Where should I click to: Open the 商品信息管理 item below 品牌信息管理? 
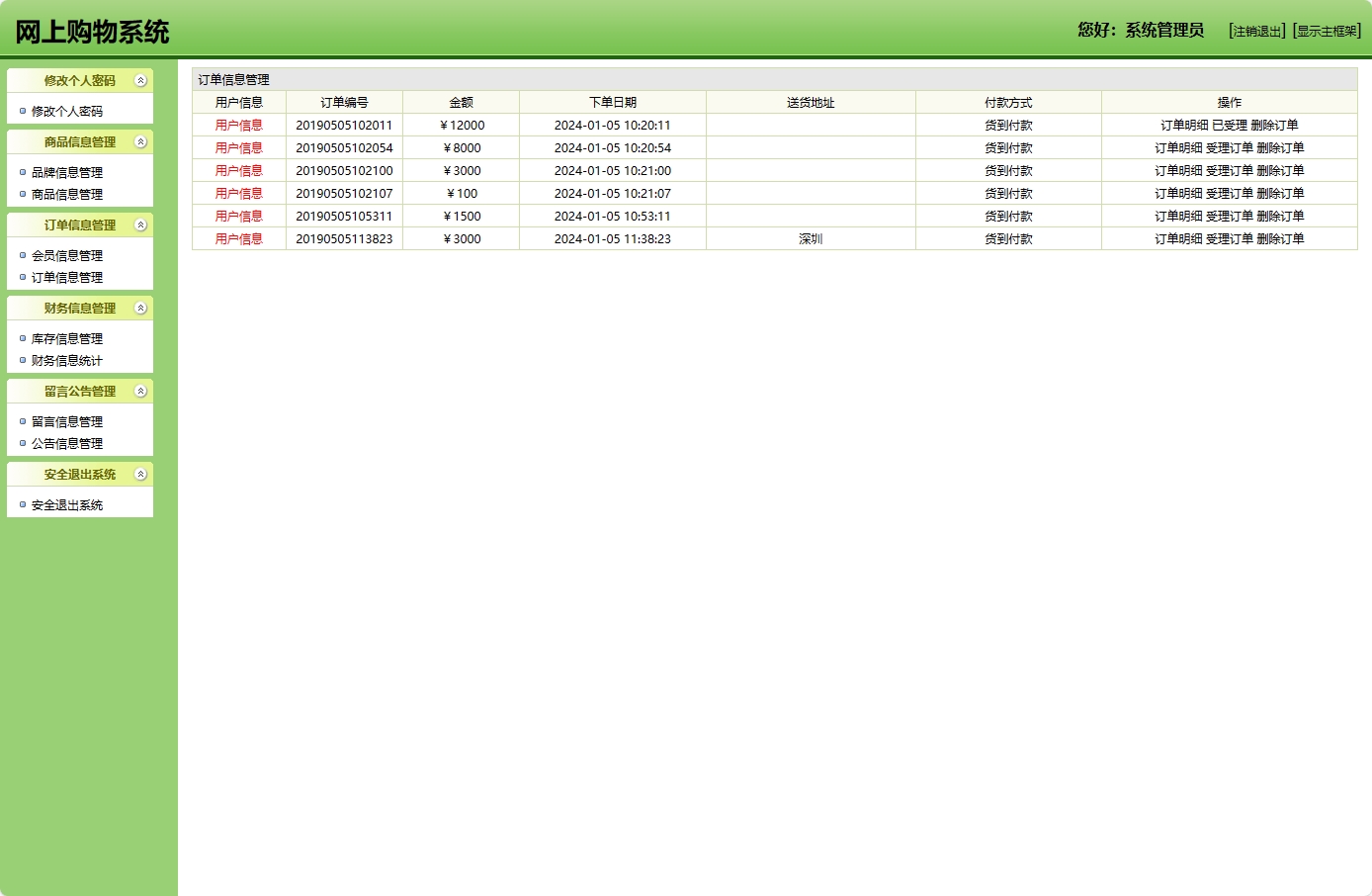[x=67, y=195]
